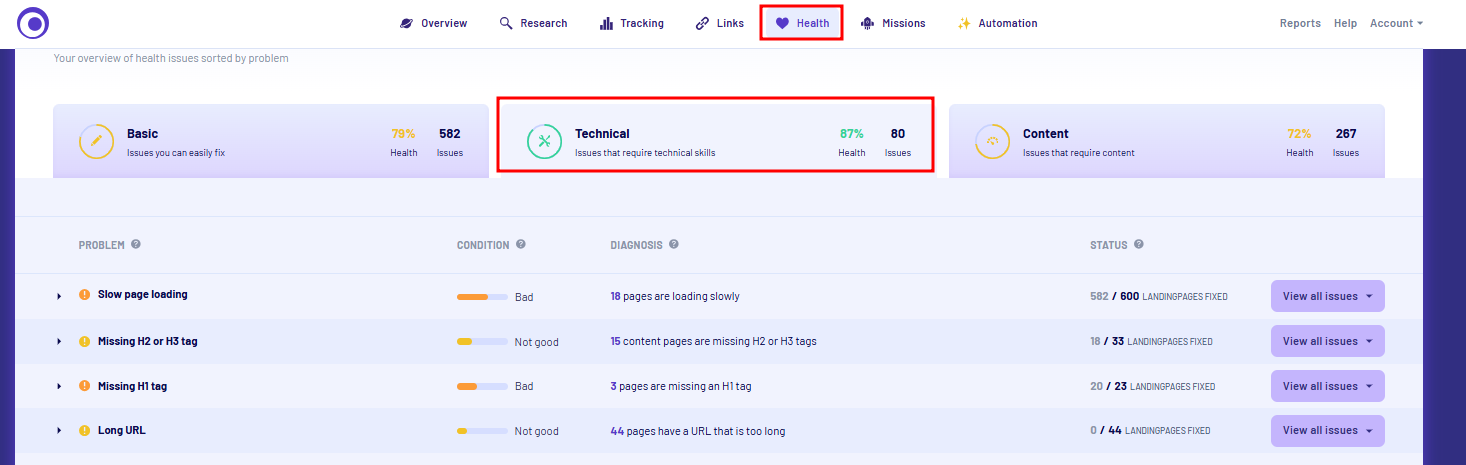This screenshot has width=1466, height=465.
Task: Expand the Missing H1 tag row
Action: [59, 387]
